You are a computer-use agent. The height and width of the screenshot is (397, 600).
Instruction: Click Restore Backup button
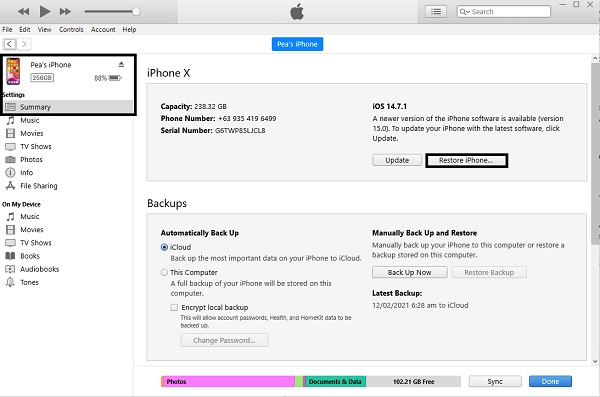pyautogui.click(x=489, y=272)
